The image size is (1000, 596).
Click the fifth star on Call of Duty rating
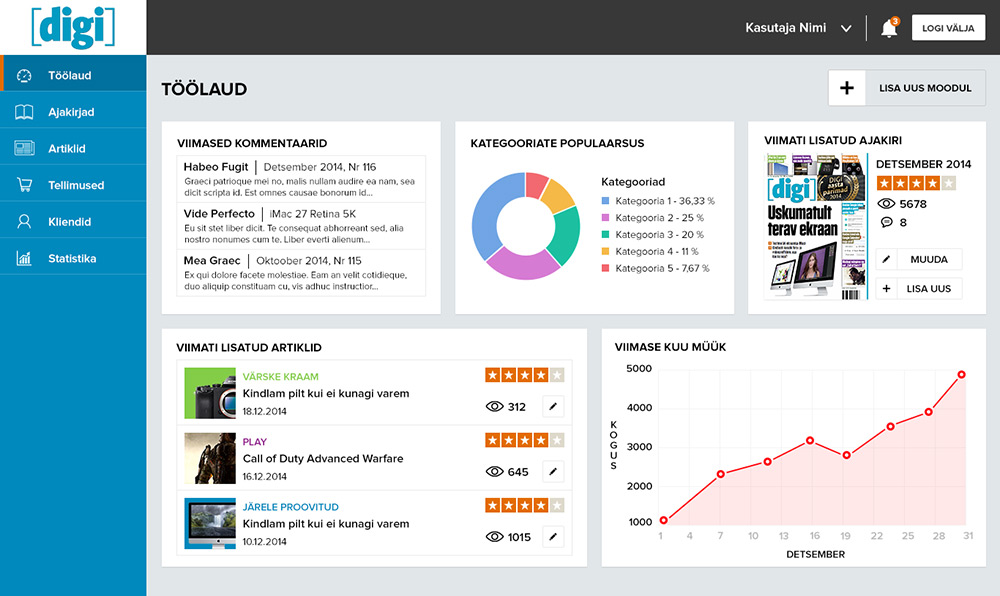coord(558,439)
